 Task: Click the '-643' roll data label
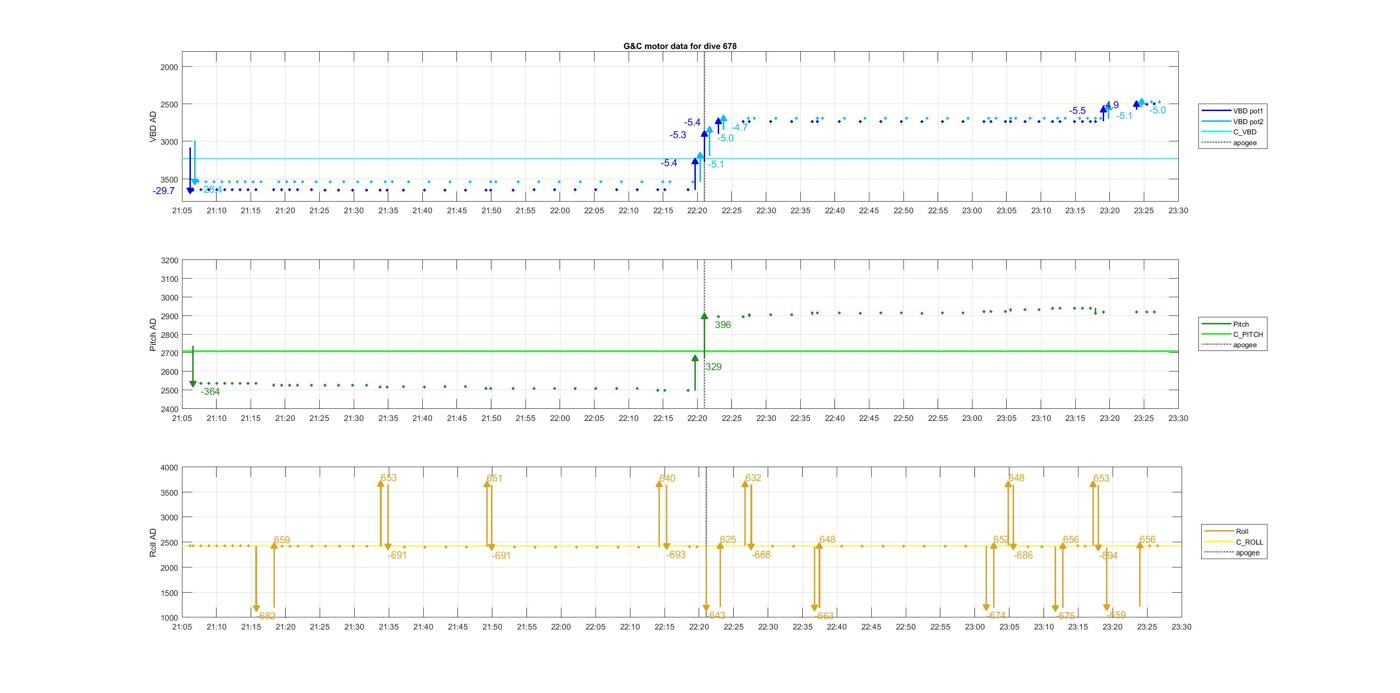(715, 616)
